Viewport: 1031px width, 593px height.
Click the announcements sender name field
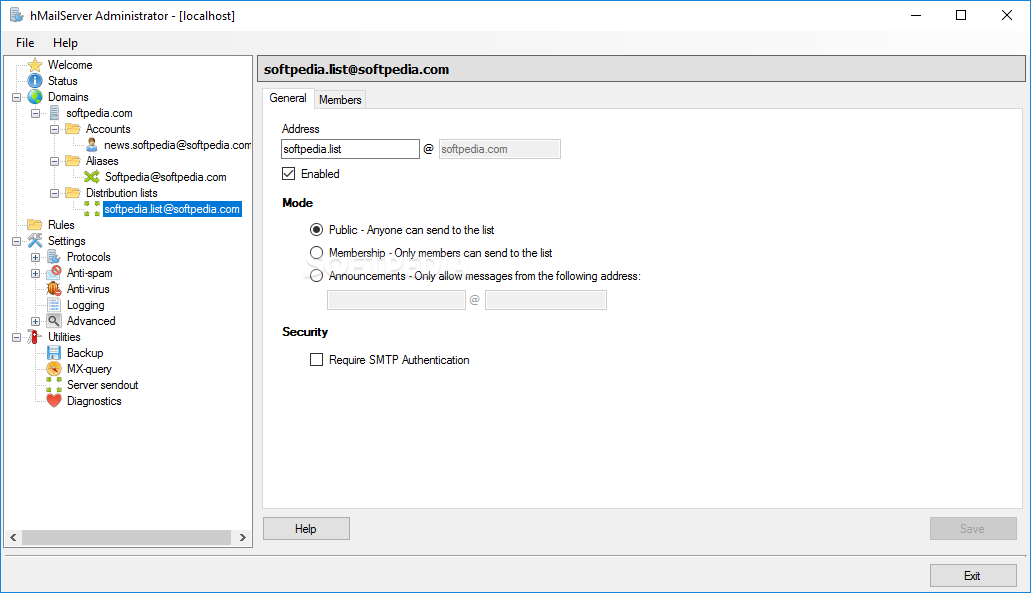[x=396, y=300]
